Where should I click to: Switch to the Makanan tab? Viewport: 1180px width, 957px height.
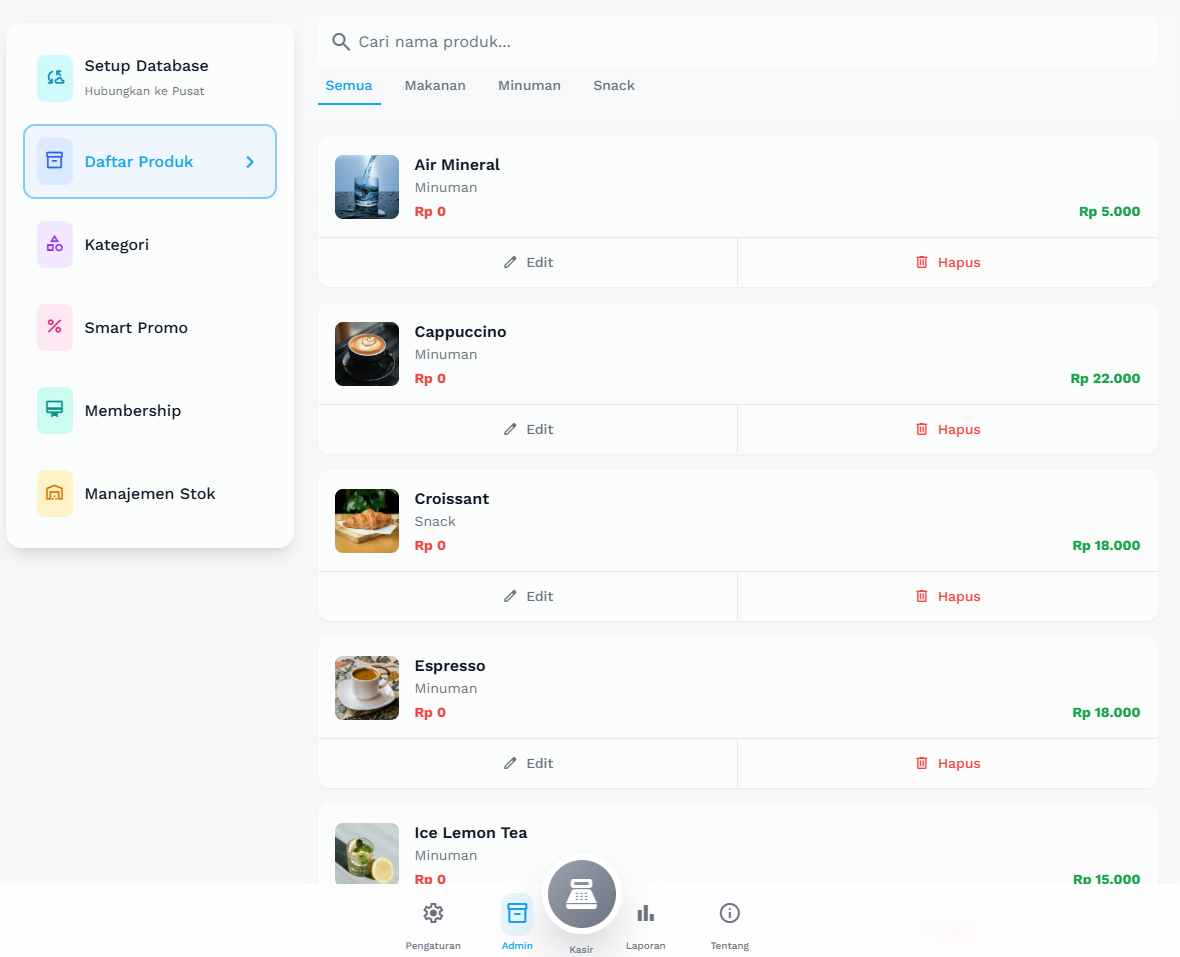pos(435,86)
